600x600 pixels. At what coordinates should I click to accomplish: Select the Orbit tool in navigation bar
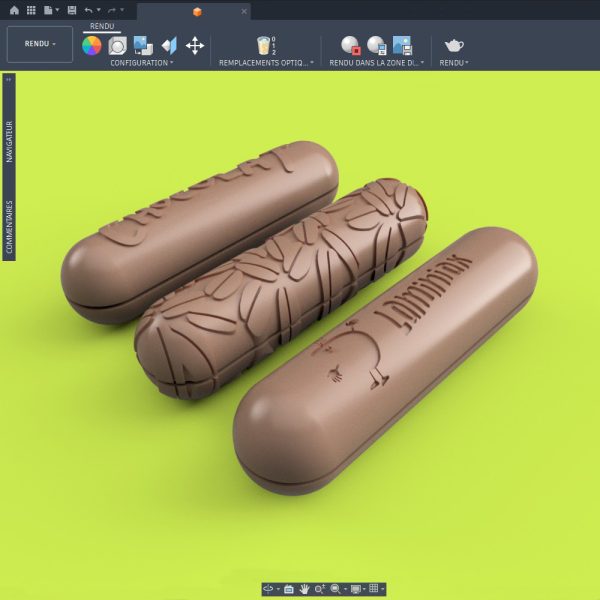[x=268, y=589]
